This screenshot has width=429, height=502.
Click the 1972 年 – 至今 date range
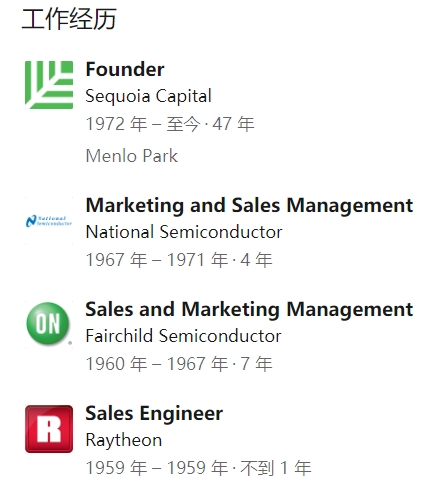(x=143, y=124)
